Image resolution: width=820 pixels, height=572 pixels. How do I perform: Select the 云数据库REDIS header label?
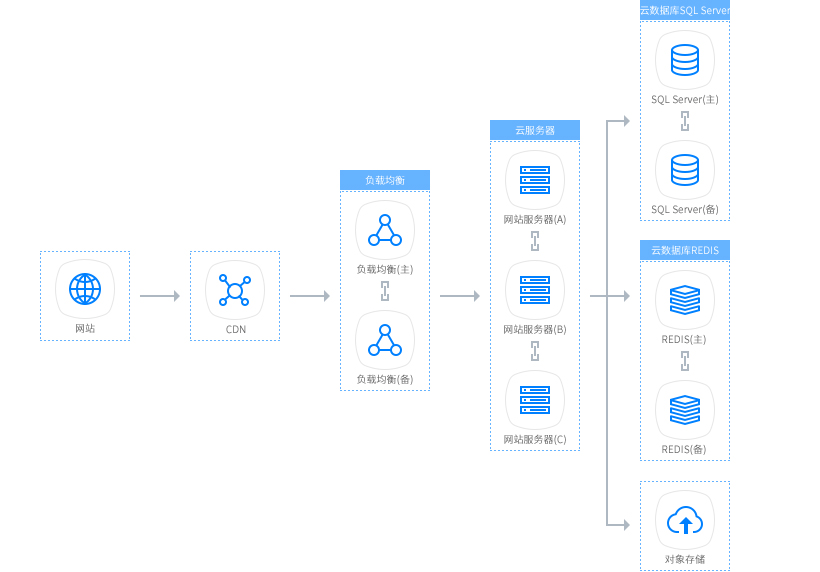click(685, 250)
